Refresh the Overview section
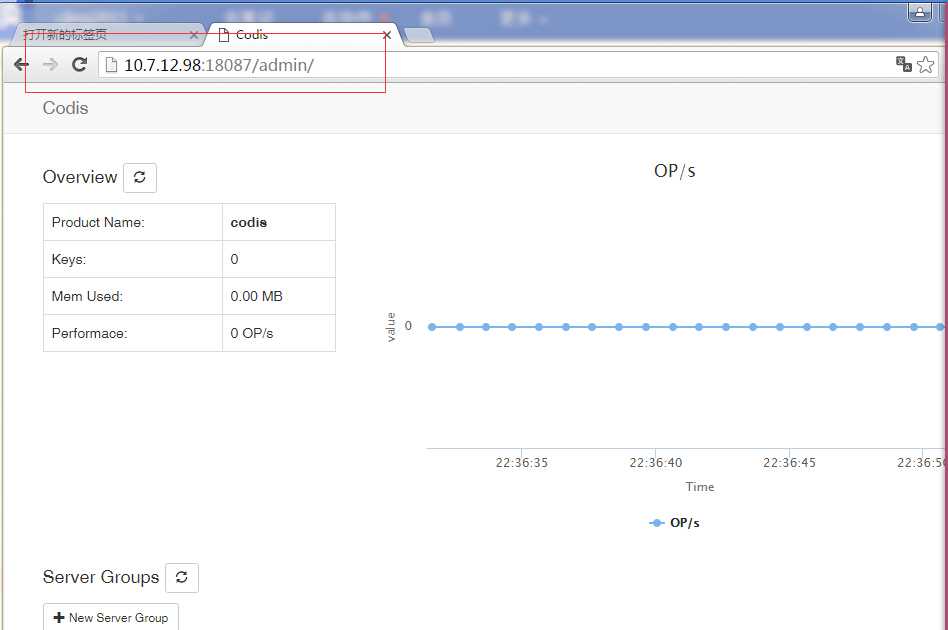The width and height of the screenshot is (948, 630). (x=140, y=178)
